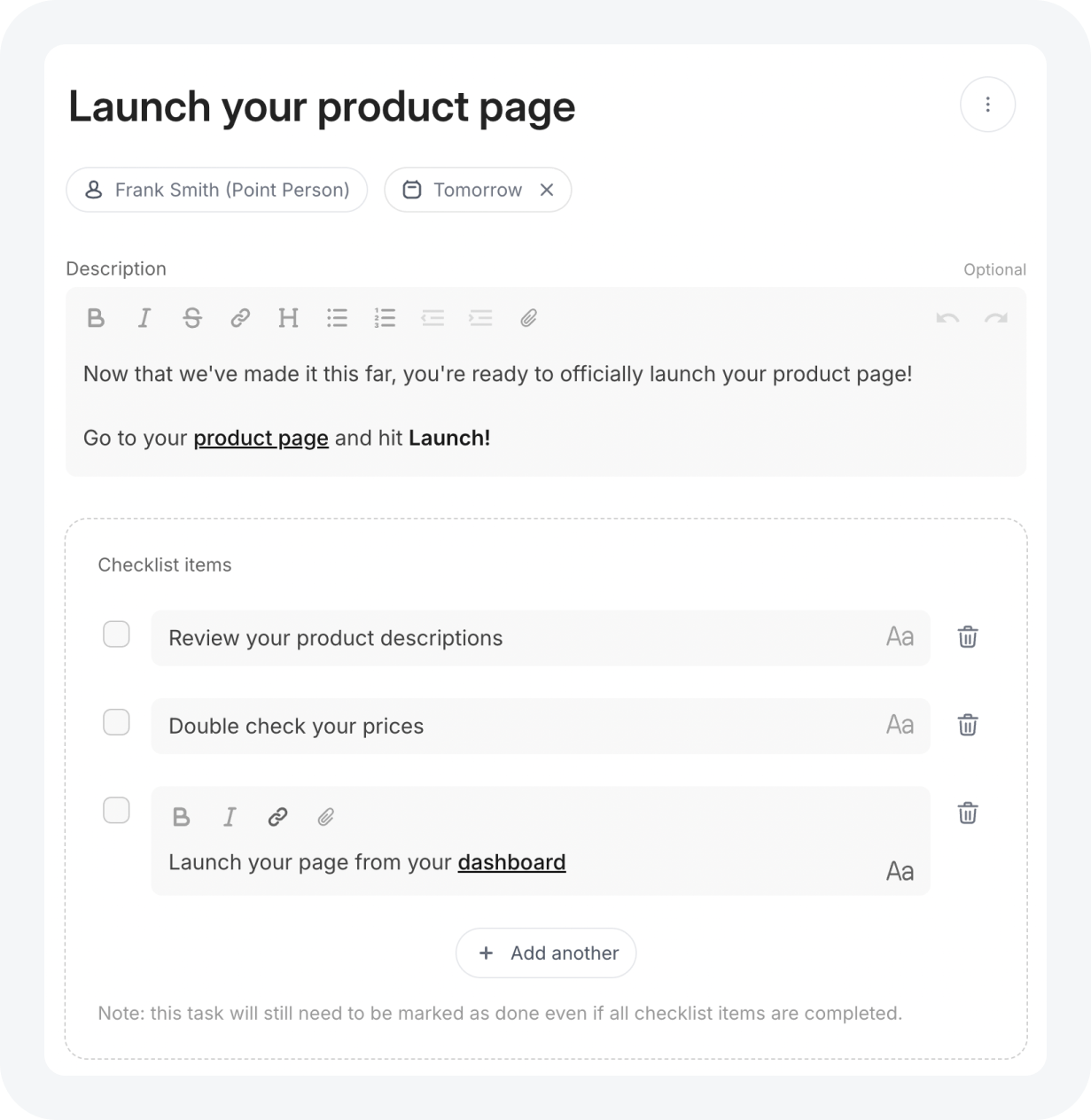
Task: Apply strikethrough formatting in Description
Action: tap(192, 318)
